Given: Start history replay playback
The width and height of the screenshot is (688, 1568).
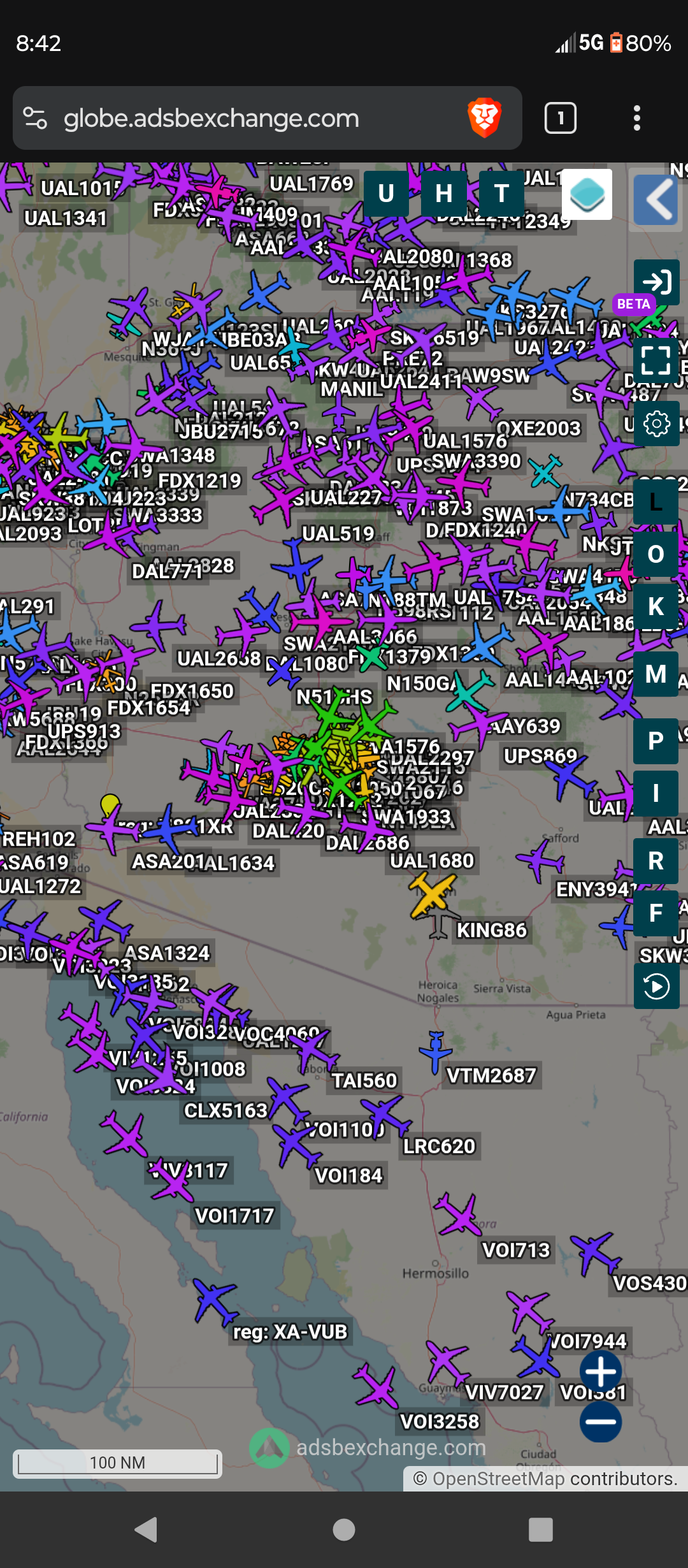Looking at the screenshot, I should coord(656,987).
